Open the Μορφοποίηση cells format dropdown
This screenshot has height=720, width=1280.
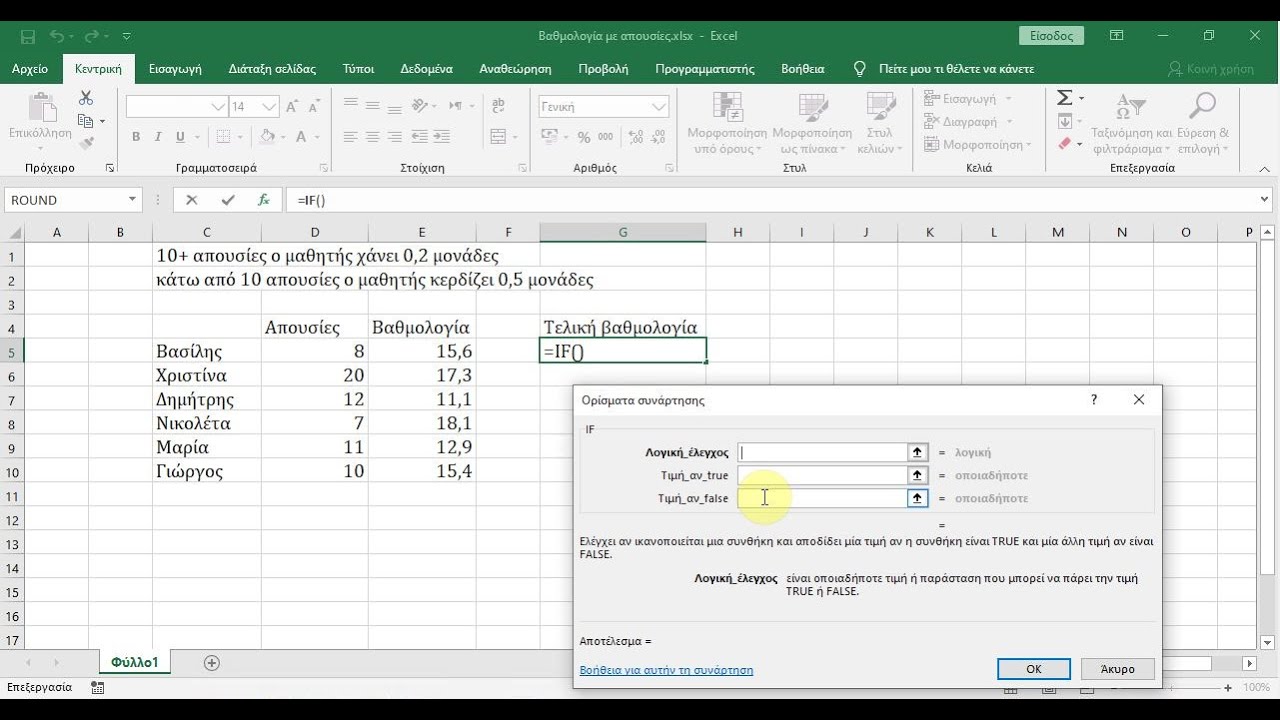[977, 144]
